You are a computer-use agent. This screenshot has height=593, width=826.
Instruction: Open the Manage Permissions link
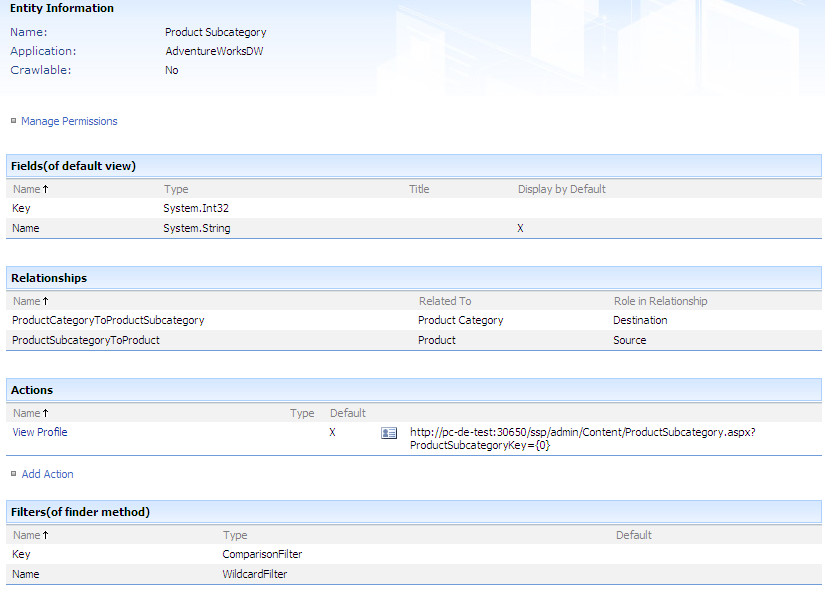(x=69, y=121)
